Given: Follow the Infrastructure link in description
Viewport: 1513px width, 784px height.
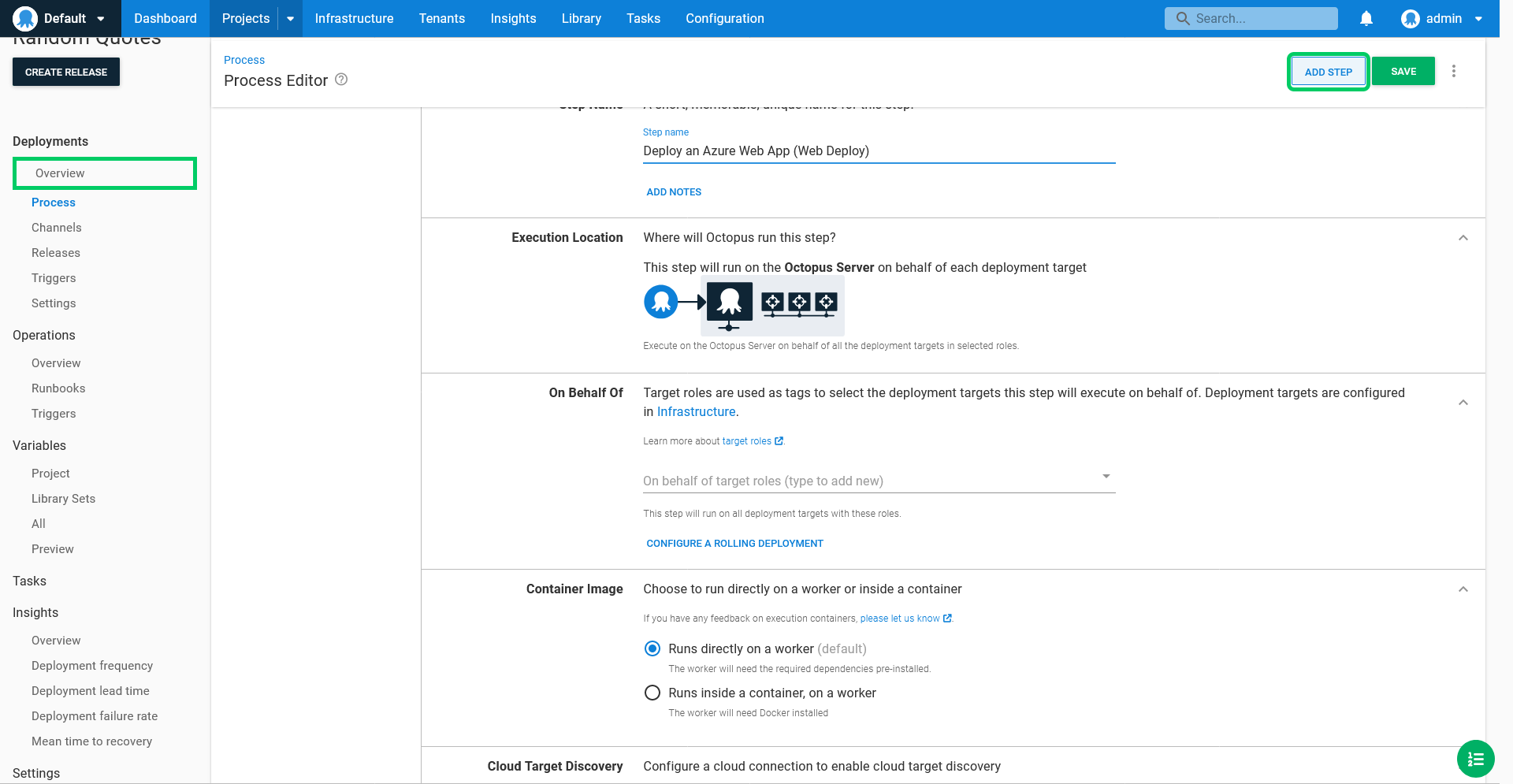Looking at the screenshot, I should (x=696, y=412).
